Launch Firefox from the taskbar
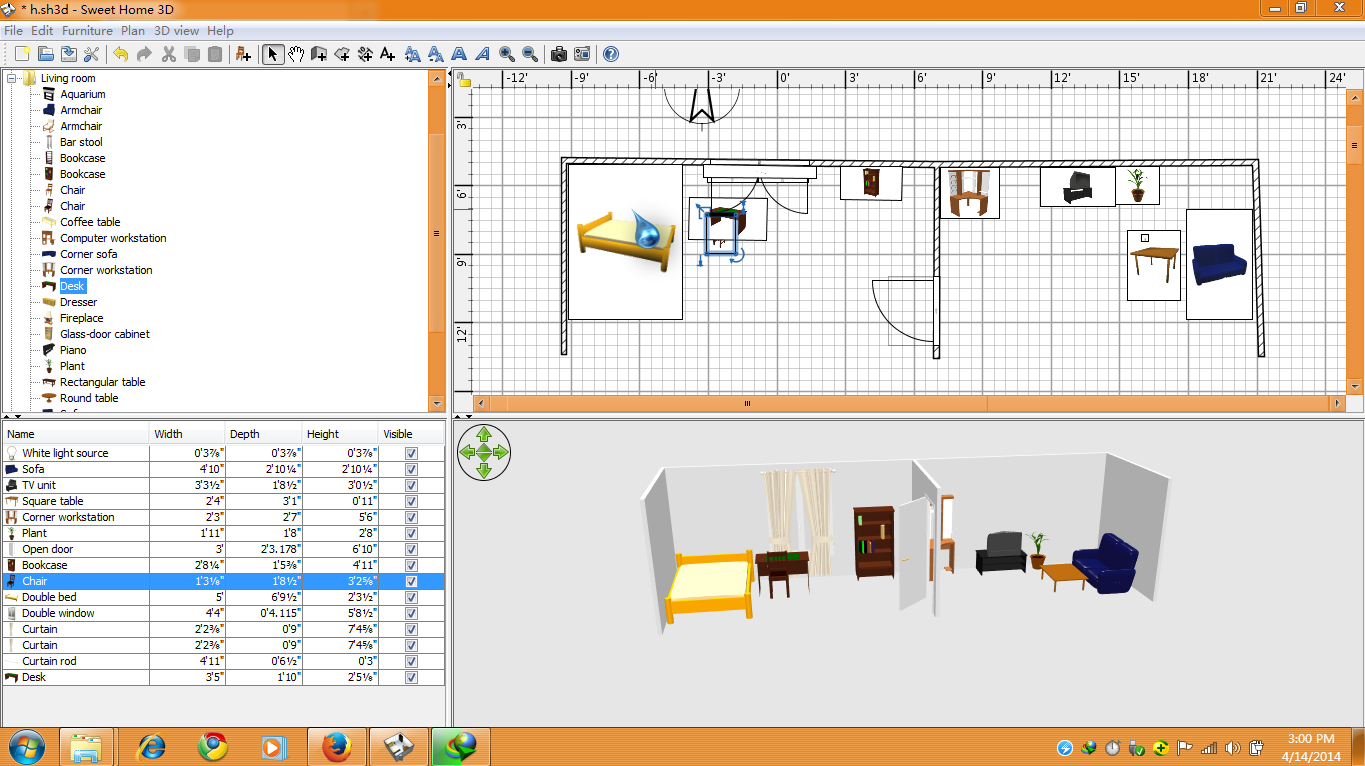 click(336, 746)
